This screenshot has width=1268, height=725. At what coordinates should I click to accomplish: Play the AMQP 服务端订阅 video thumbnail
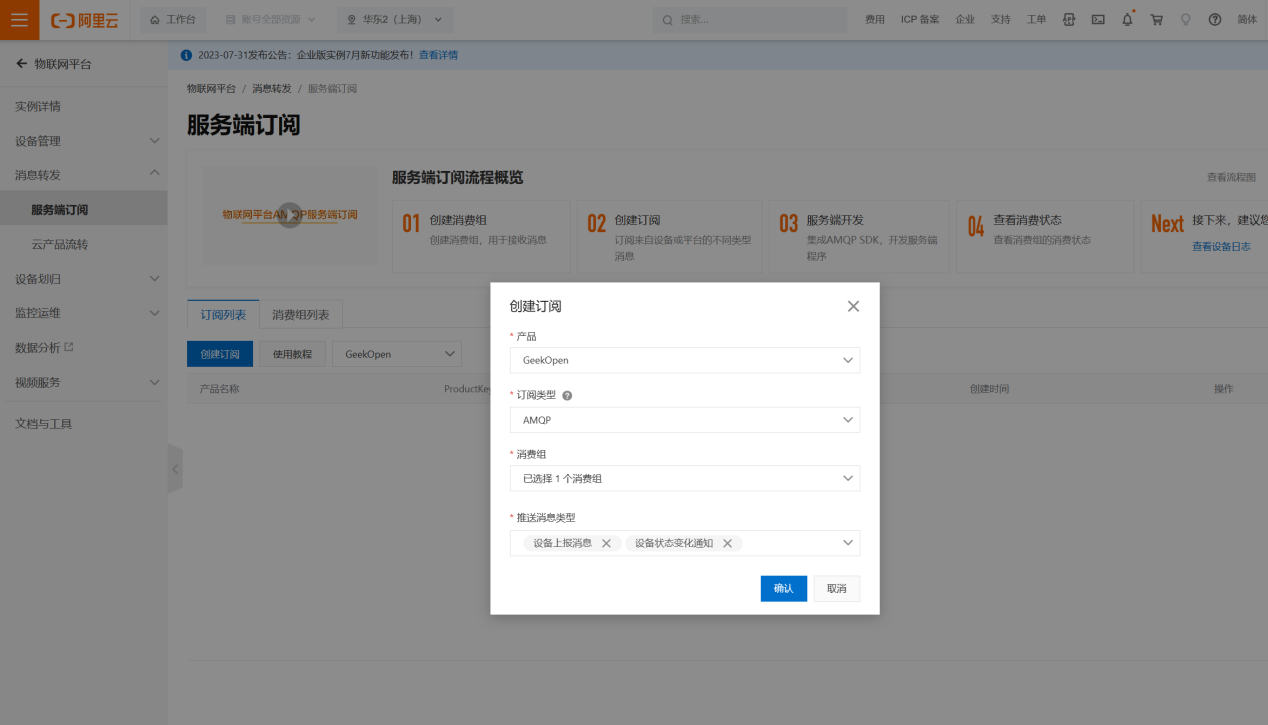(289, 215)
